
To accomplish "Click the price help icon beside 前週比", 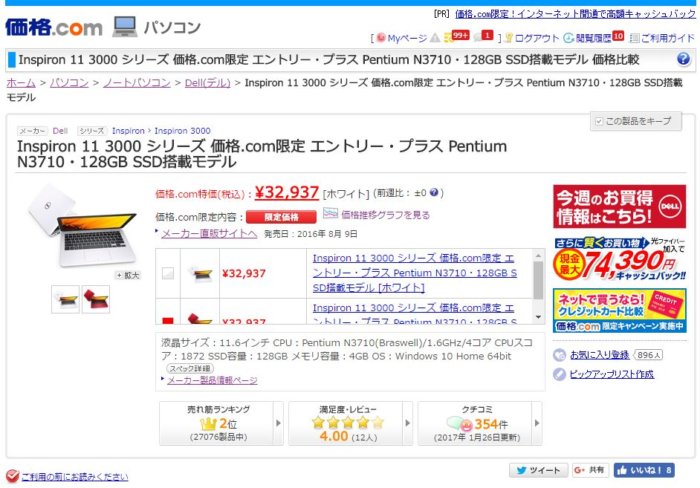I will [x=434, y=192].
